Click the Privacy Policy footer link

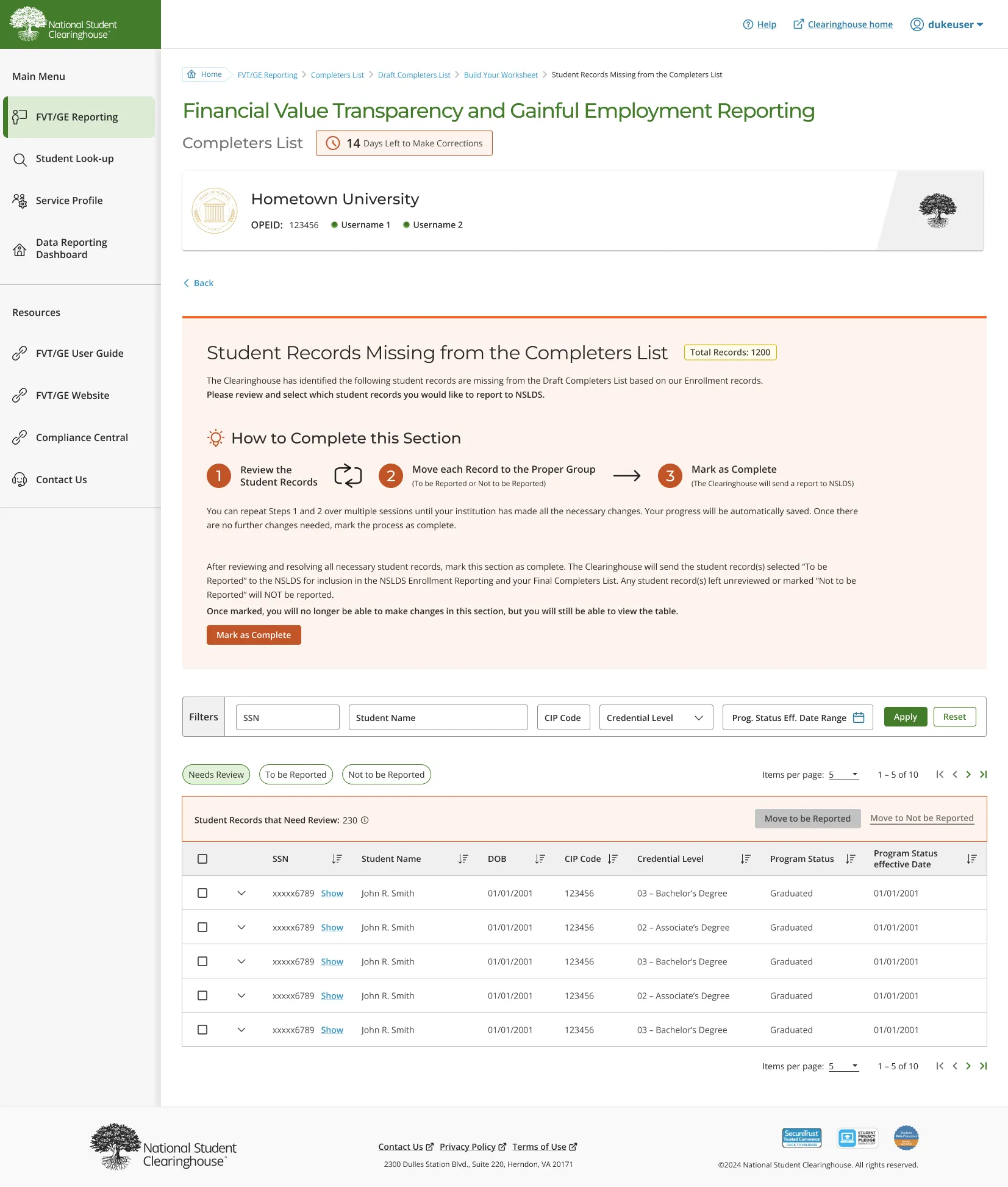(473, 1147)
